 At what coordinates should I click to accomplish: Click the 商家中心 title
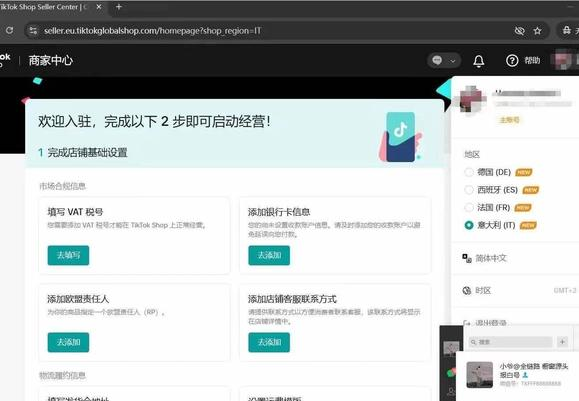pyautogui.click(x=51, y=61)
